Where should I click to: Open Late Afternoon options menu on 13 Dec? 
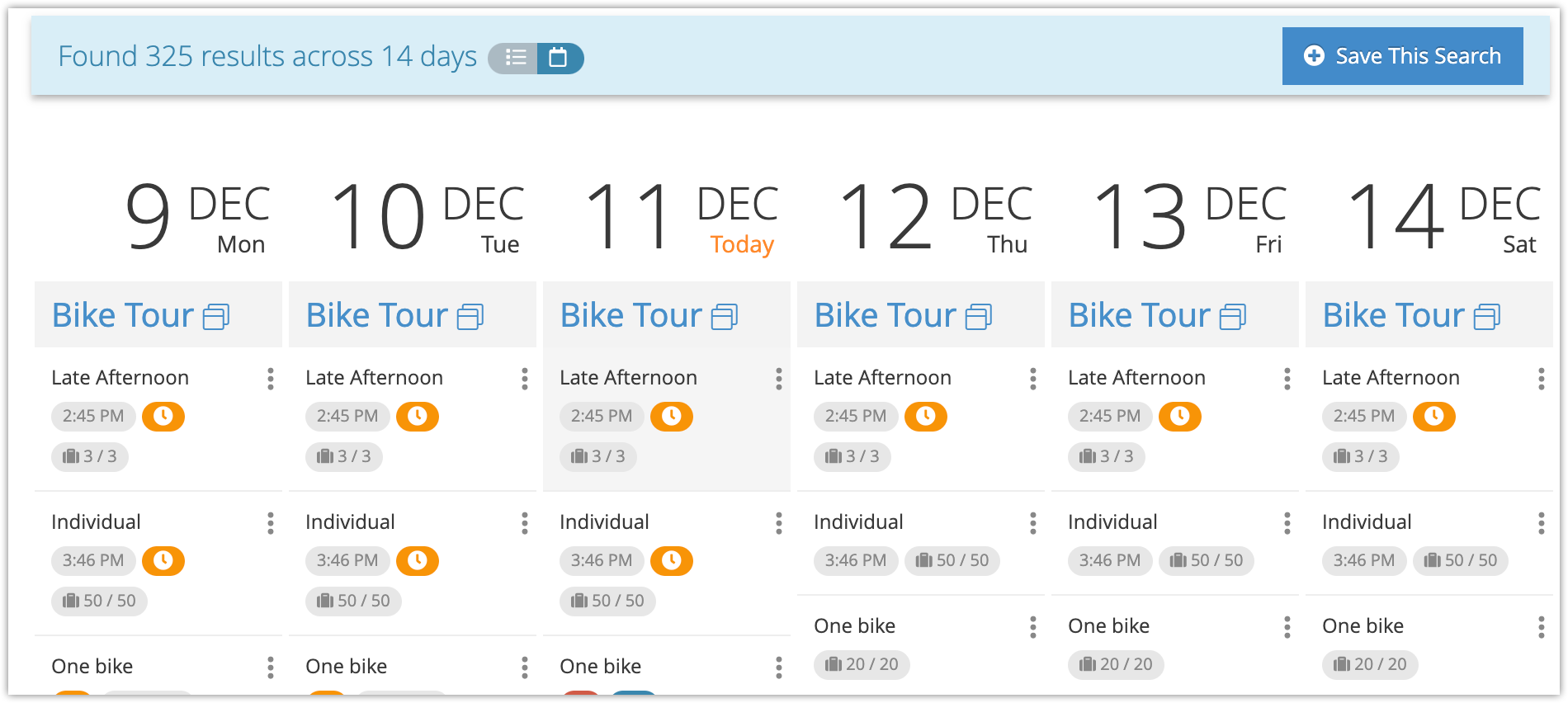[1287, 379]
